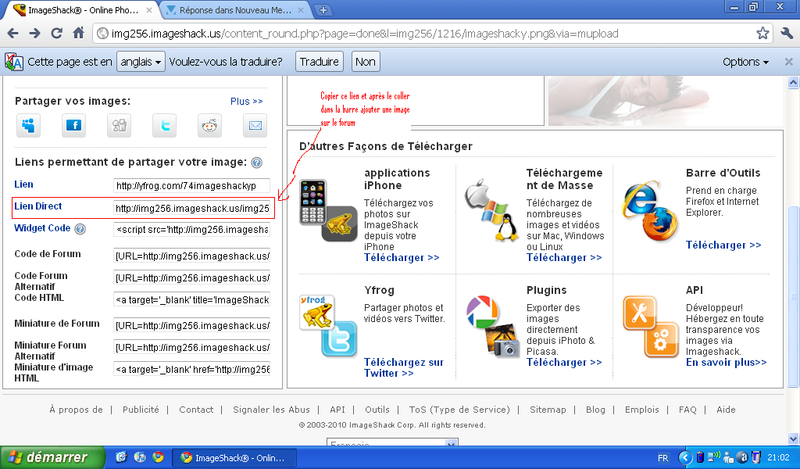
Task: Click page scrollbar up arrow
Action: (x=793, y=82)
